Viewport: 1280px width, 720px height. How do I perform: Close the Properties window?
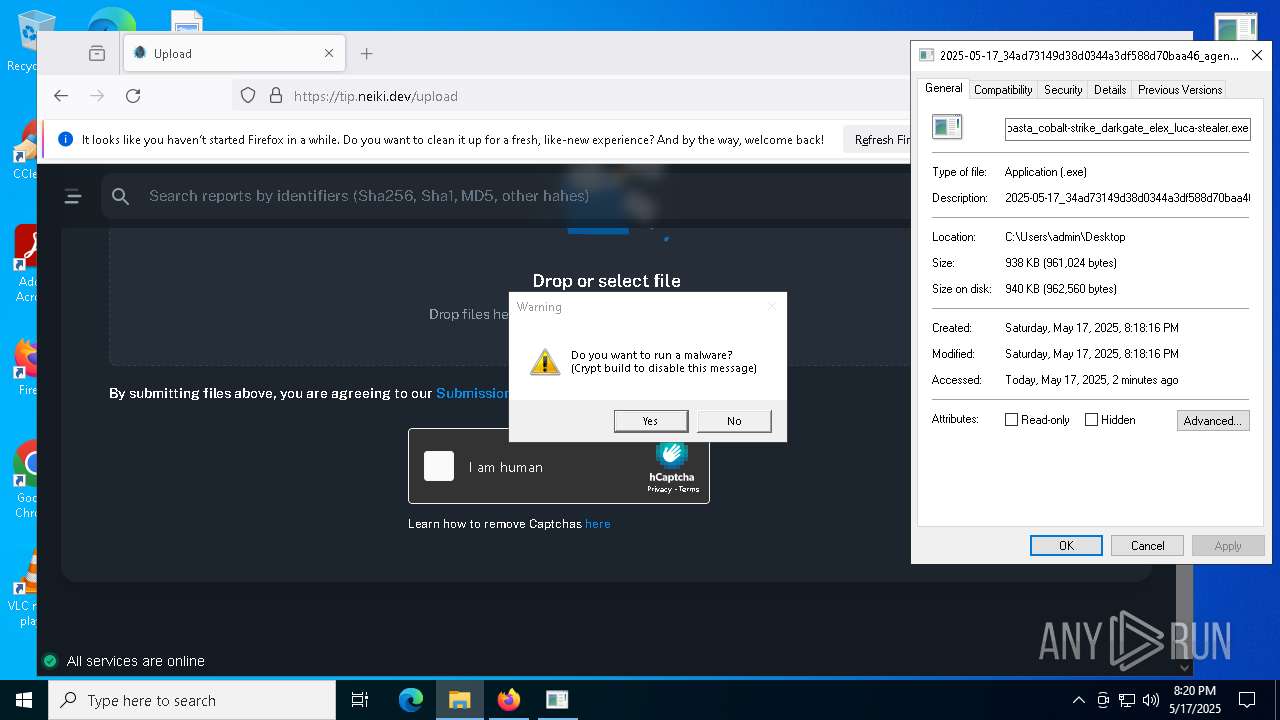1257,56
